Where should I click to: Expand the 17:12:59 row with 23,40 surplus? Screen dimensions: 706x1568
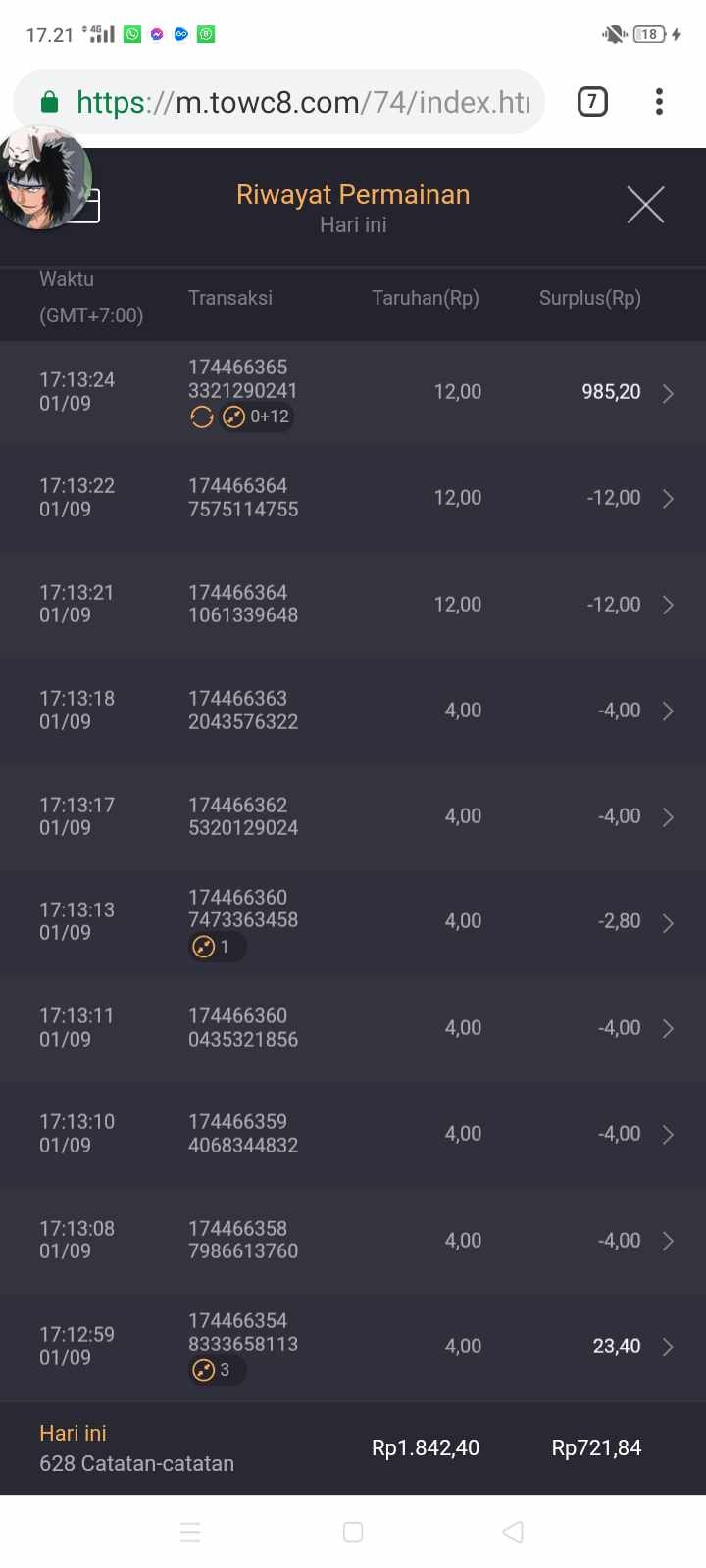668,1347
